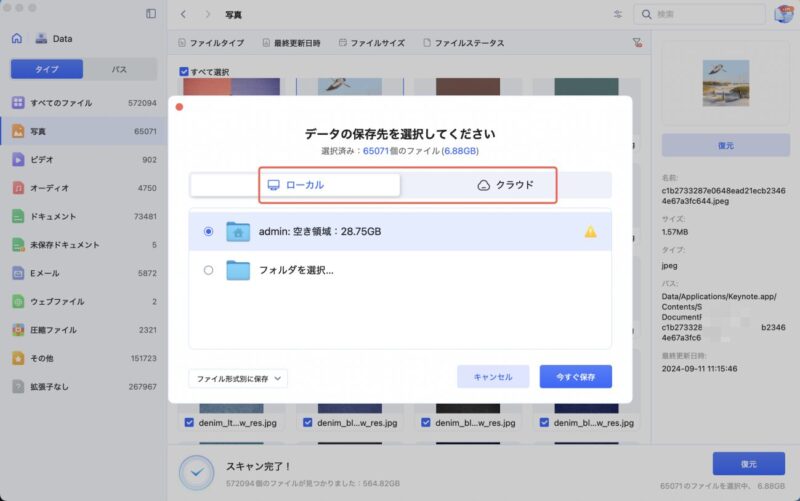Click the yellow warning icon beside admin
800x501 pixels.
[x=590, y=231]
